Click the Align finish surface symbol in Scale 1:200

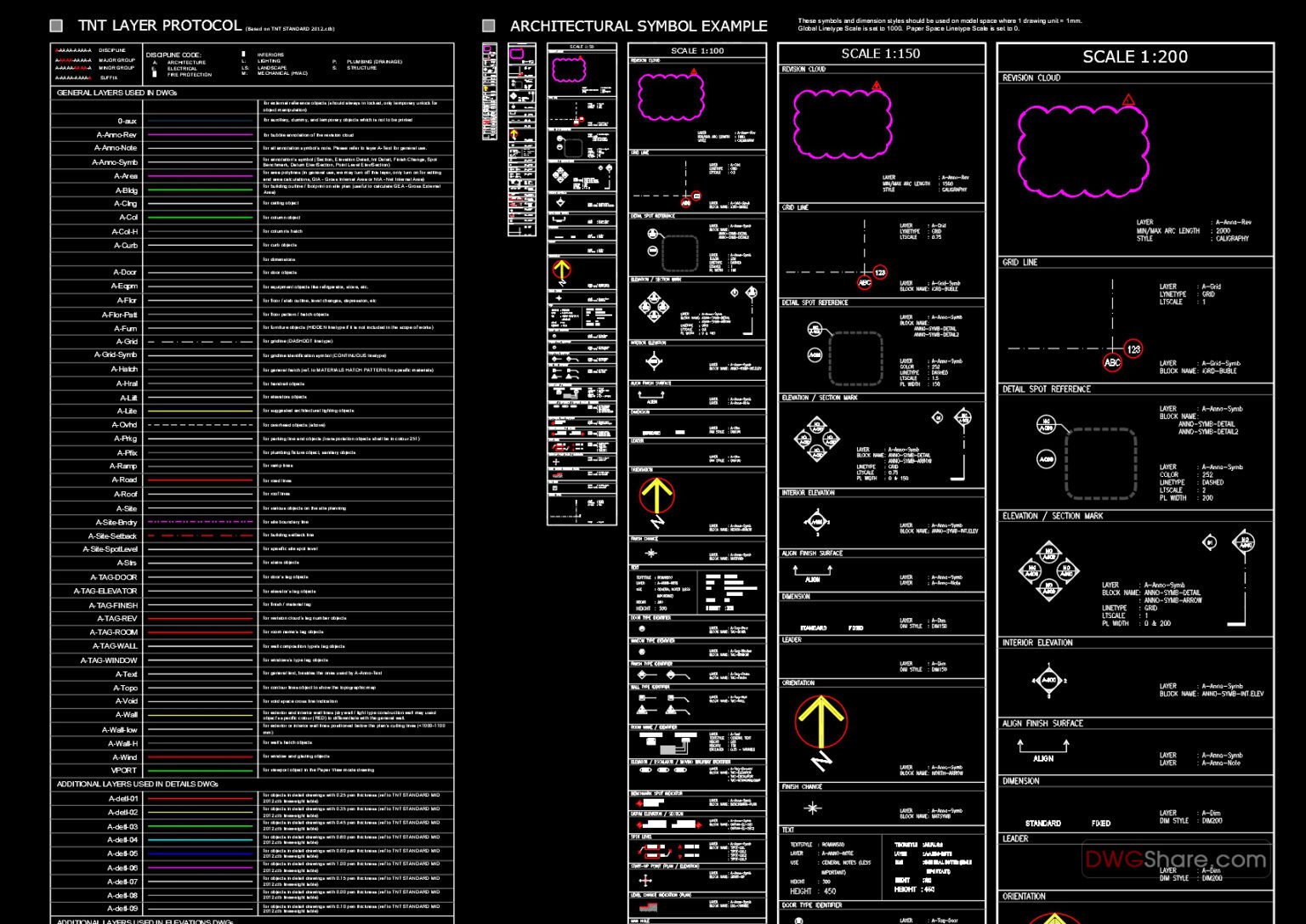coord(1043,751)
